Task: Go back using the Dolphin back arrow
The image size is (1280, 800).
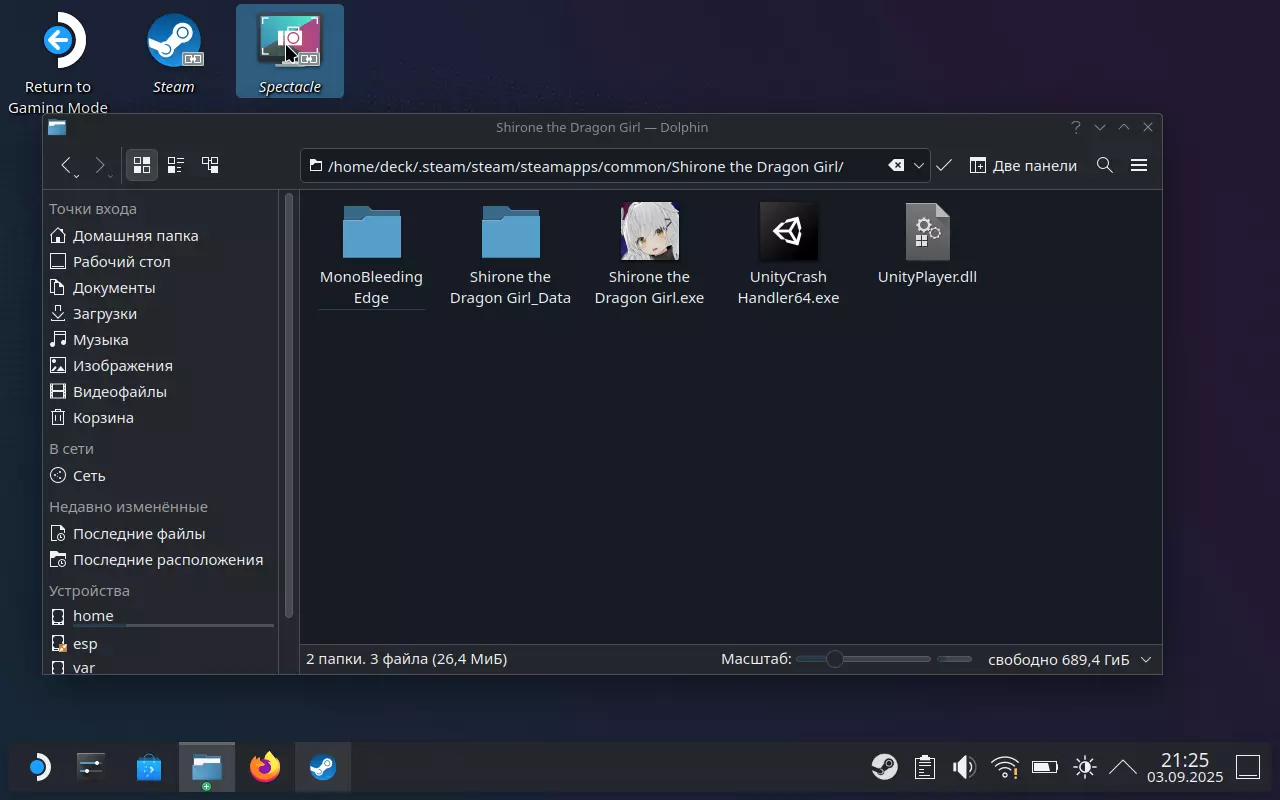Action: (x=66, y=165)
